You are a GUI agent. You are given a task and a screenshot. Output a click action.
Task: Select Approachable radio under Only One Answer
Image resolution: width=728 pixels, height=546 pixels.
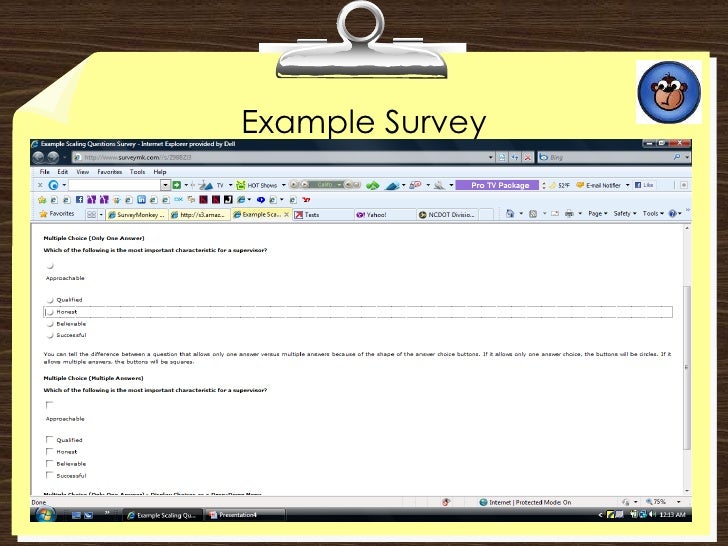50,266
